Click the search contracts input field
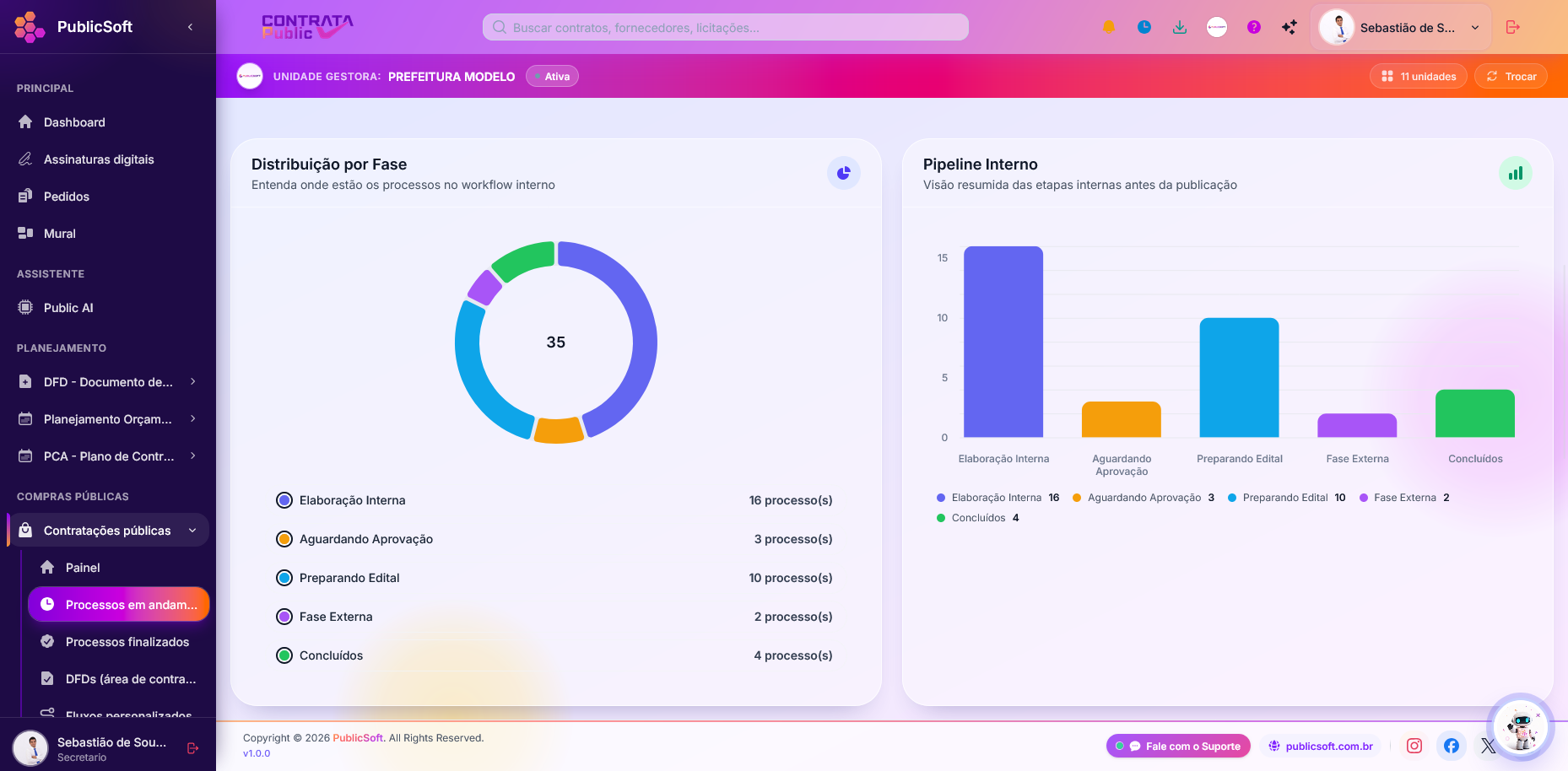Image resolution: width=1568 pixels, height=771 pixels. click(x=726, y=27)
